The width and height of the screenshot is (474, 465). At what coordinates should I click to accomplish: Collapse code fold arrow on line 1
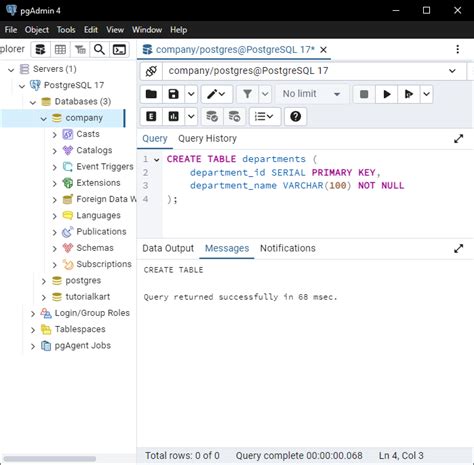pos(156,160)
